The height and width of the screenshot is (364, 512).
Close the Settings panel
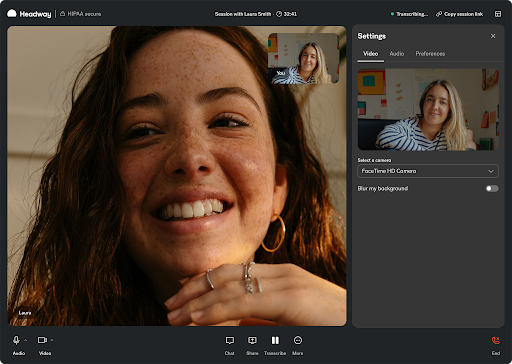[x=493, y=36]
